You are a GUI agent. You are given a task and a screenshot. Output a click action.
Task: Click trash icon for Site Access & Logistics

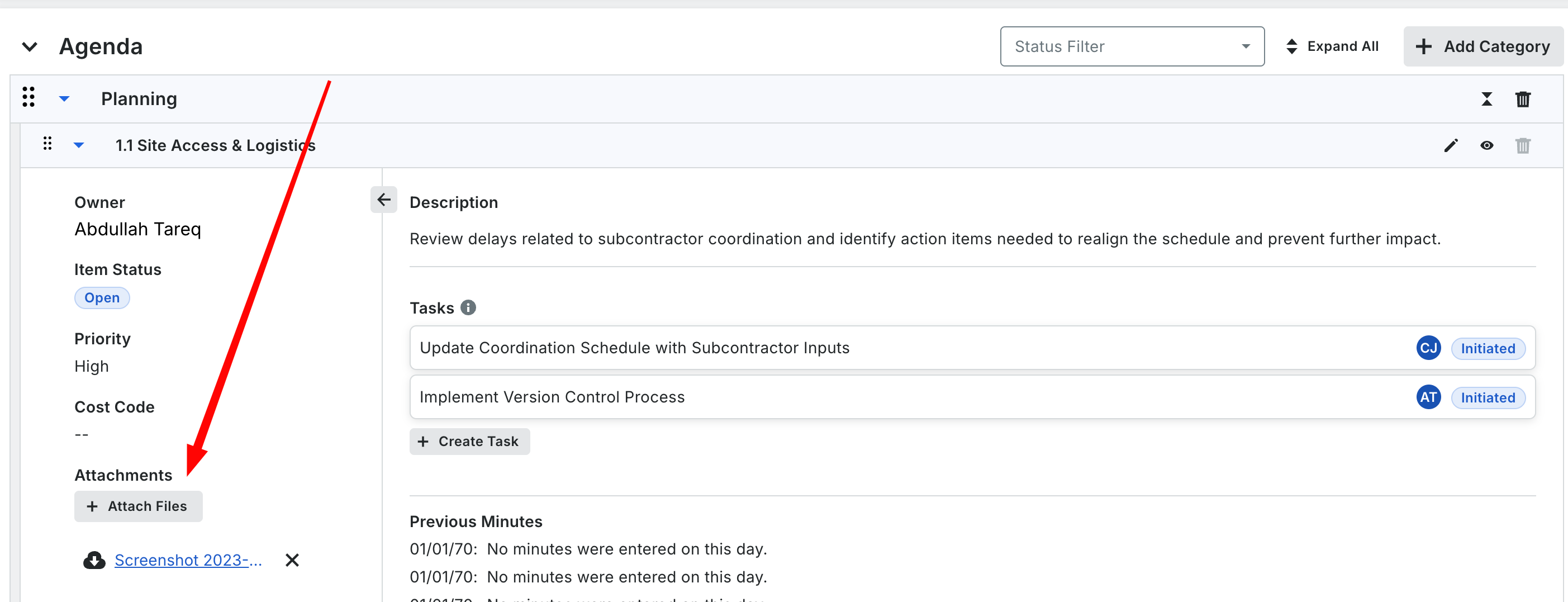[x=1522, y=145]
